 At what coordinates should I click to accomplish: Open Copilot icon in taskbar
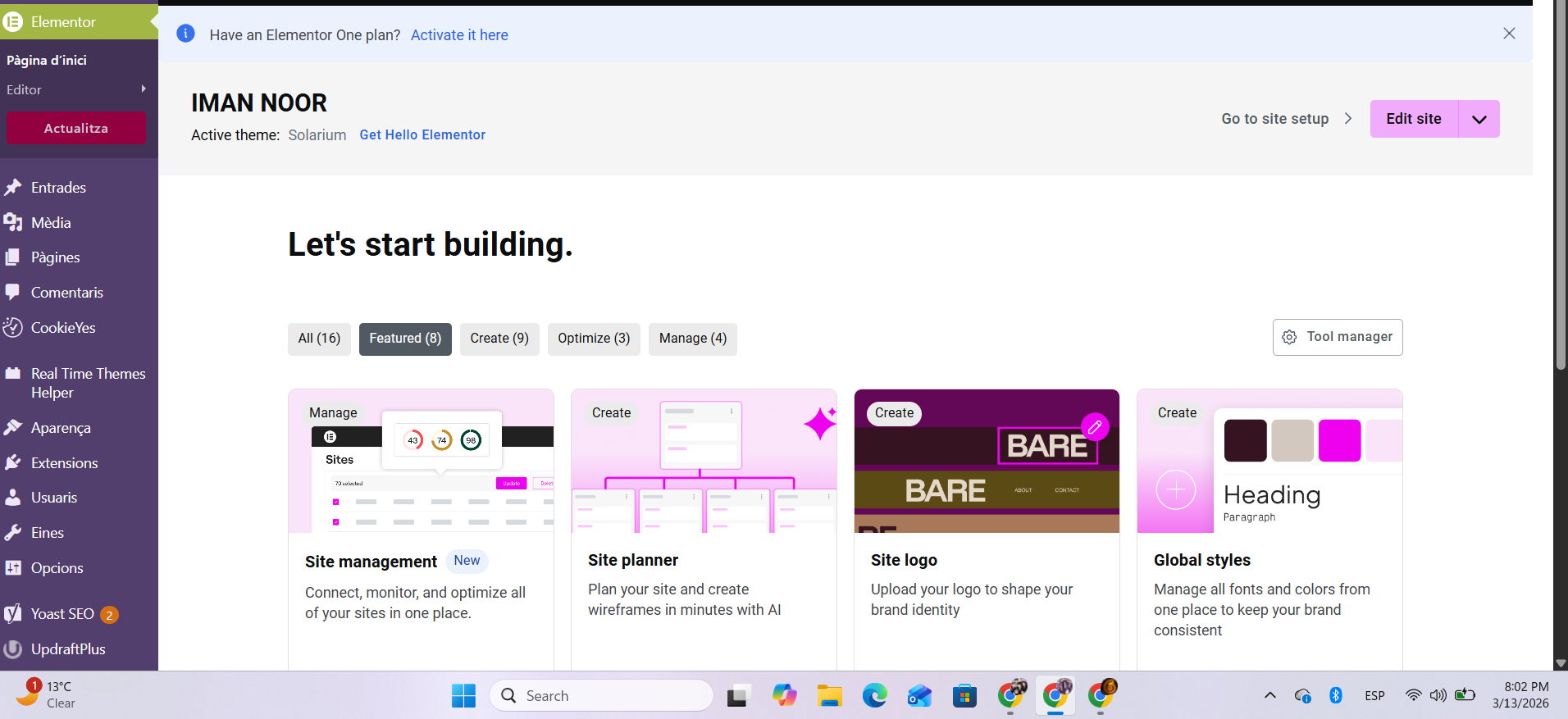[x=784, y=696]
